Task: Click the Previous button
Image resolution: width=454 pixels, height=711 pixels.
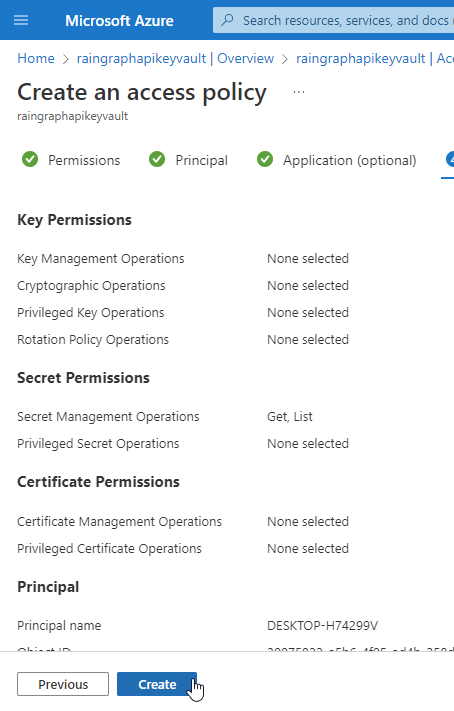Action: click(63, 684)
